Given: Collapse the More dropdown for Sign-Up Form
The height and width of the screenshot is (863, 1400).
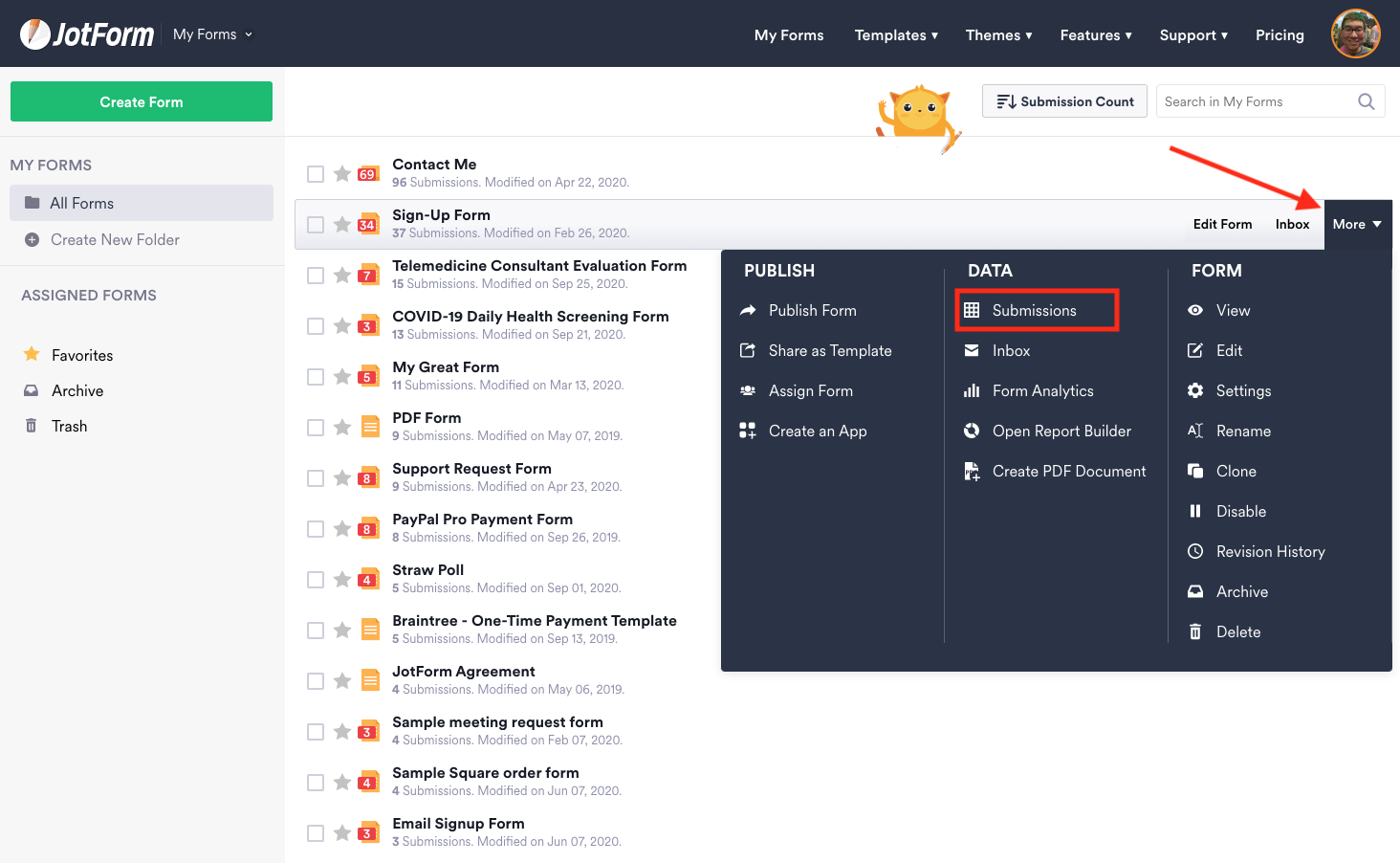Looking at the screenshot, I should pyautogui.click(x=1357, y=224).
